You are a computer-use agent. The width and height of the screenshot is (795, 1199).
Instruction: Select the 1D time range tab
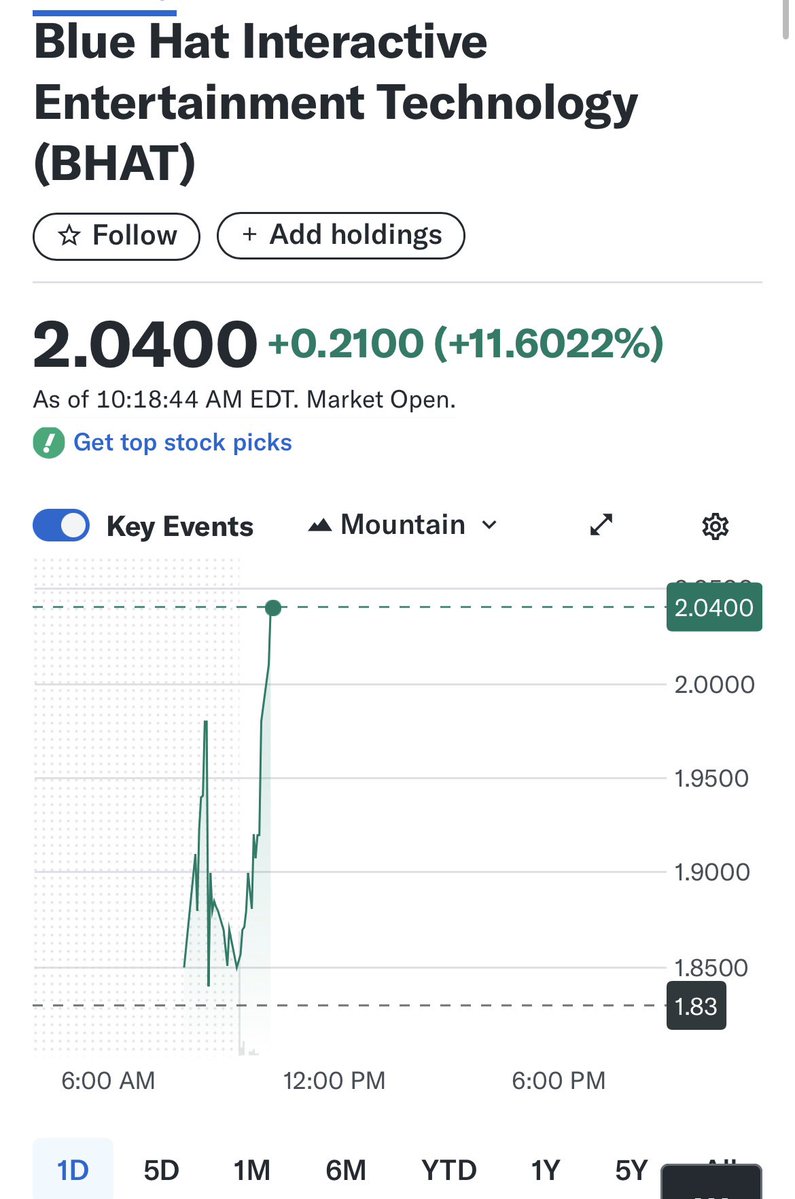coord(73,1169)
